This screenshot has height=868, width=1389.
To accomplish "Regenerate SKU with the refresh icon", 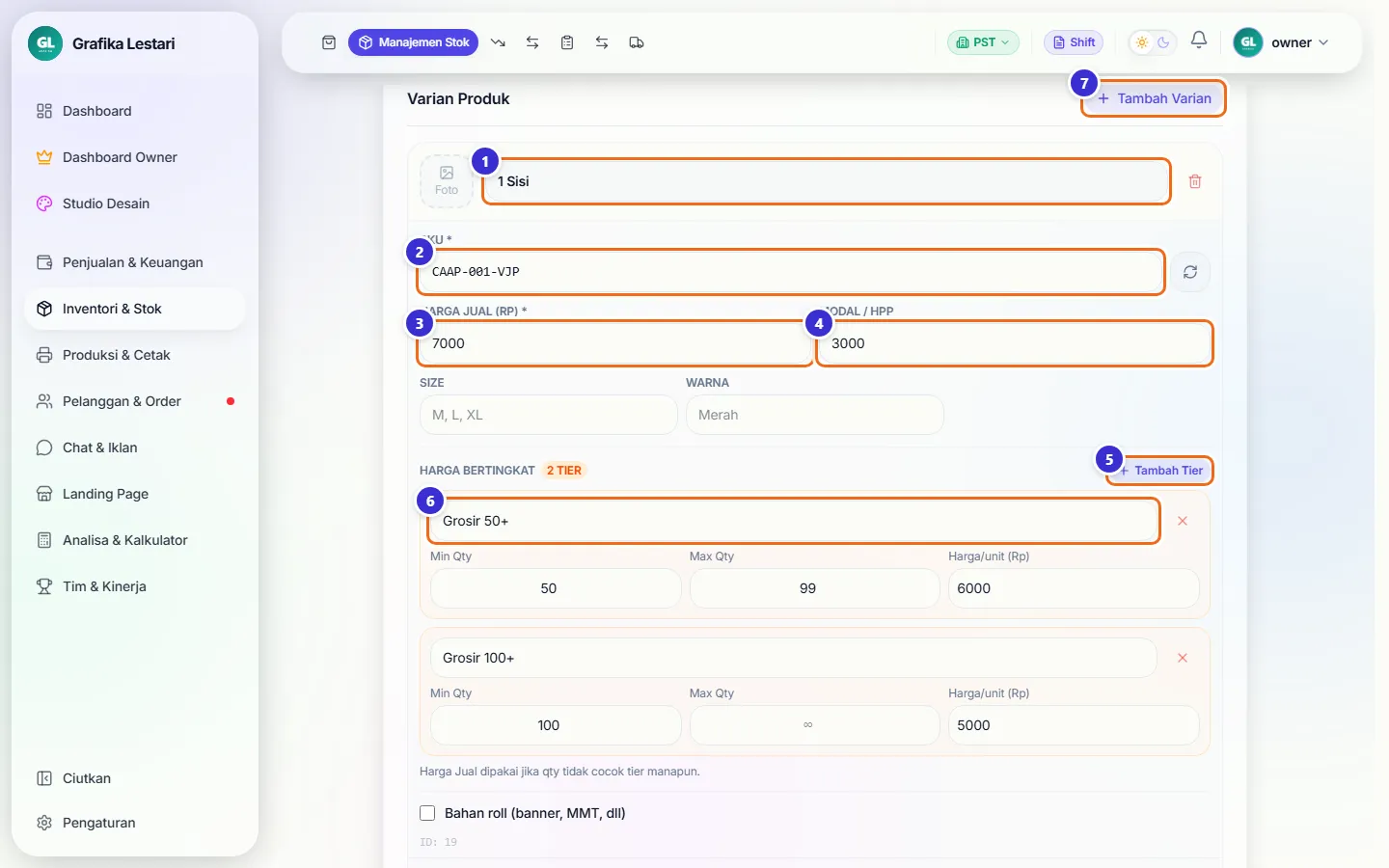I will point(1190,272).
